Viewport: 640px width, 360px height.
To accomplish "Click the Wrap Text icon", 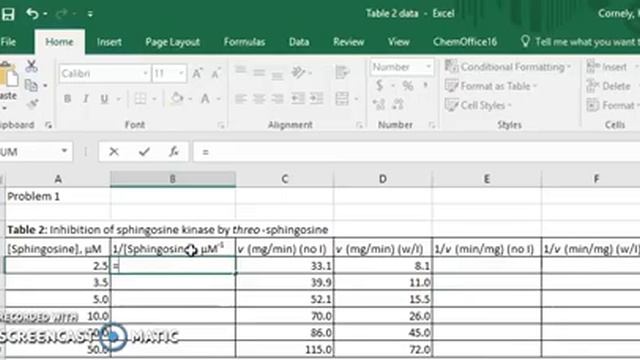I will coord(341,73).
